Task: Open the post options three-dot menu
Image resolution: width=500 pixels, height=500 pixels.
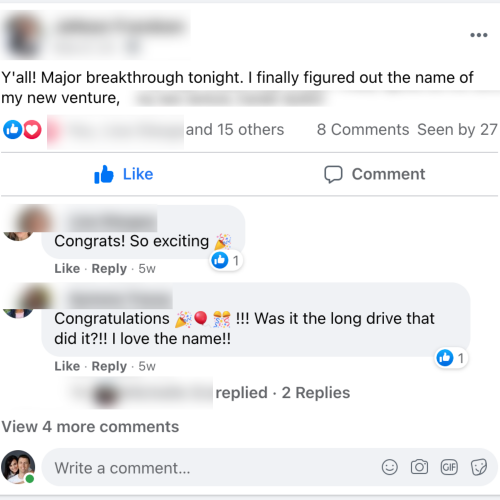Action: click(479, 35)
